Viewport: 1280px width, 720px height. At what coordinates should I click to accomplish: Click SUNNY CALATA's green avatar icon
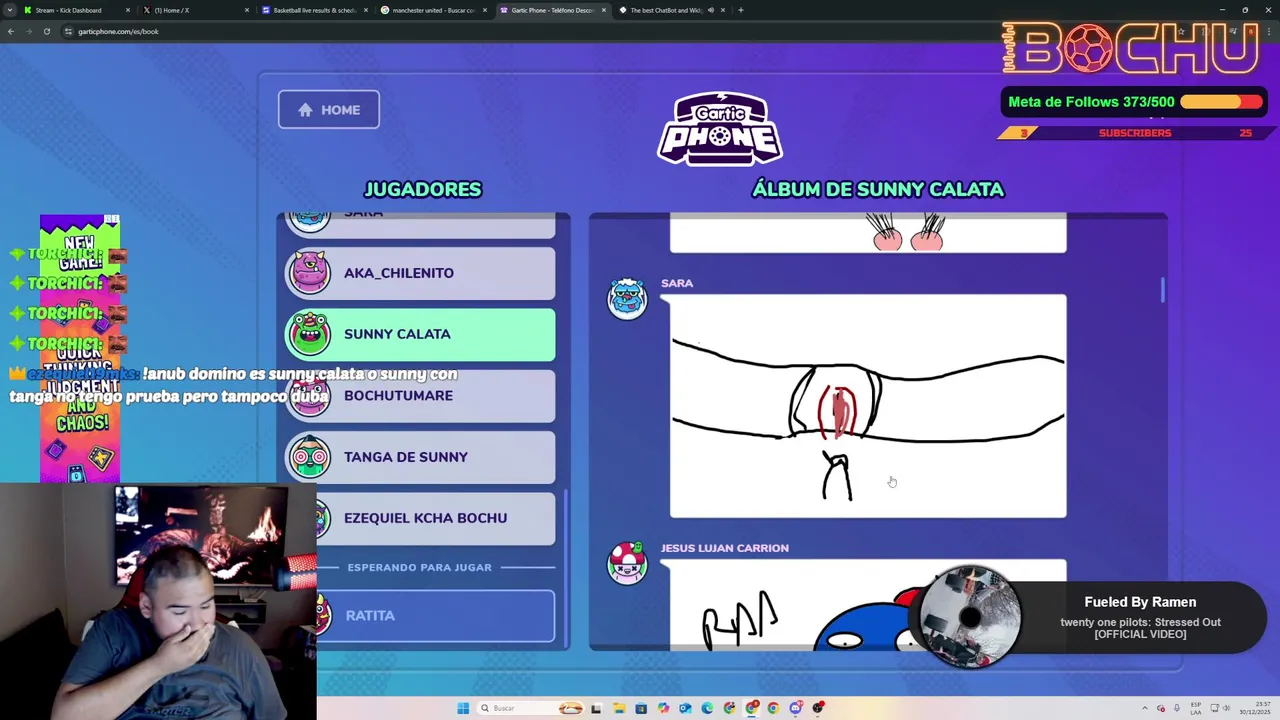[x=309, y=334]
